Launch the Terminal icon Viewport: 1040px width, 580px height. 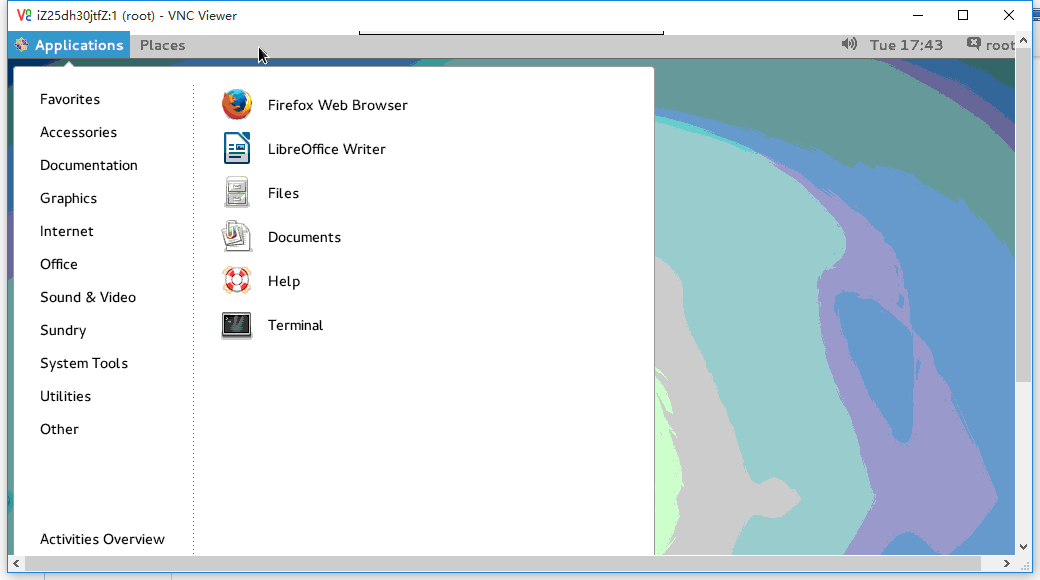pos(237,325)
